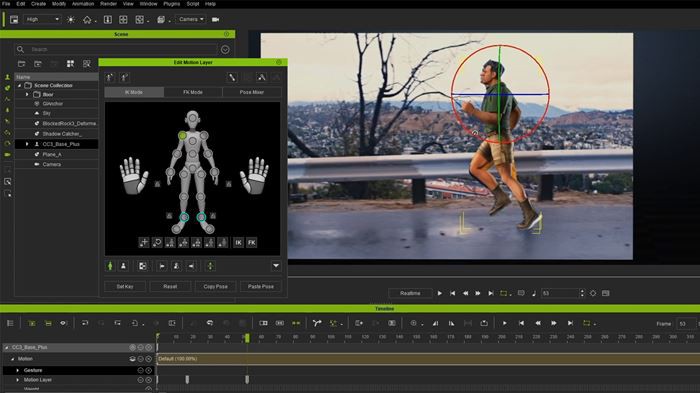
Task: Click the home view icon
Action: (x=87, y=20)
